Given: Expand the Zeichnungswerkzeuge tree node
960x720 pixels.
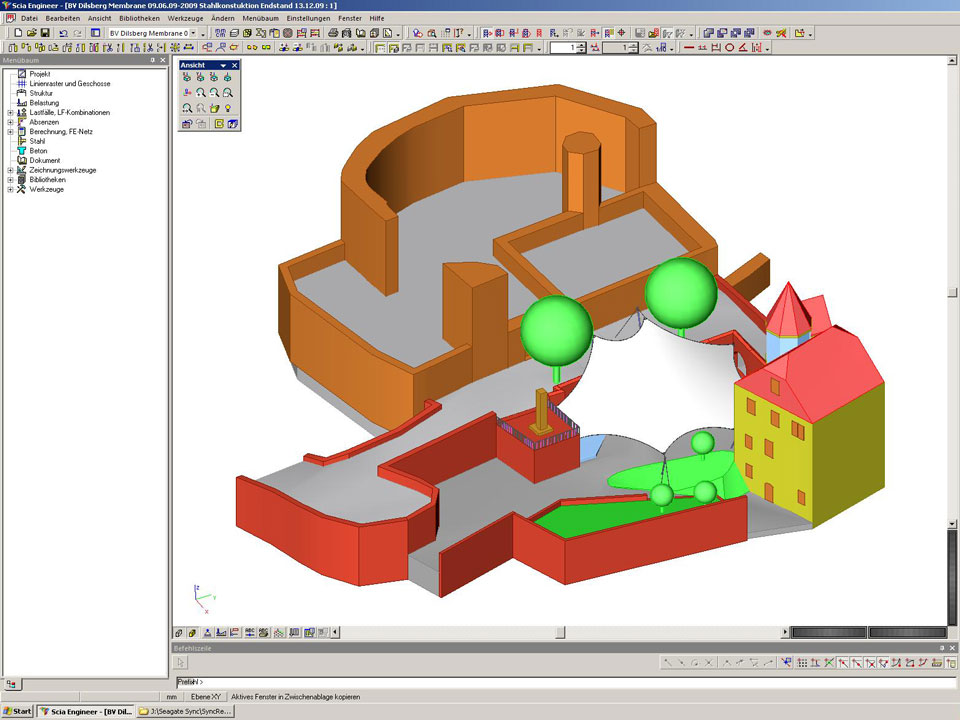Looking at the screenshot, I should [x=10, y=170].
